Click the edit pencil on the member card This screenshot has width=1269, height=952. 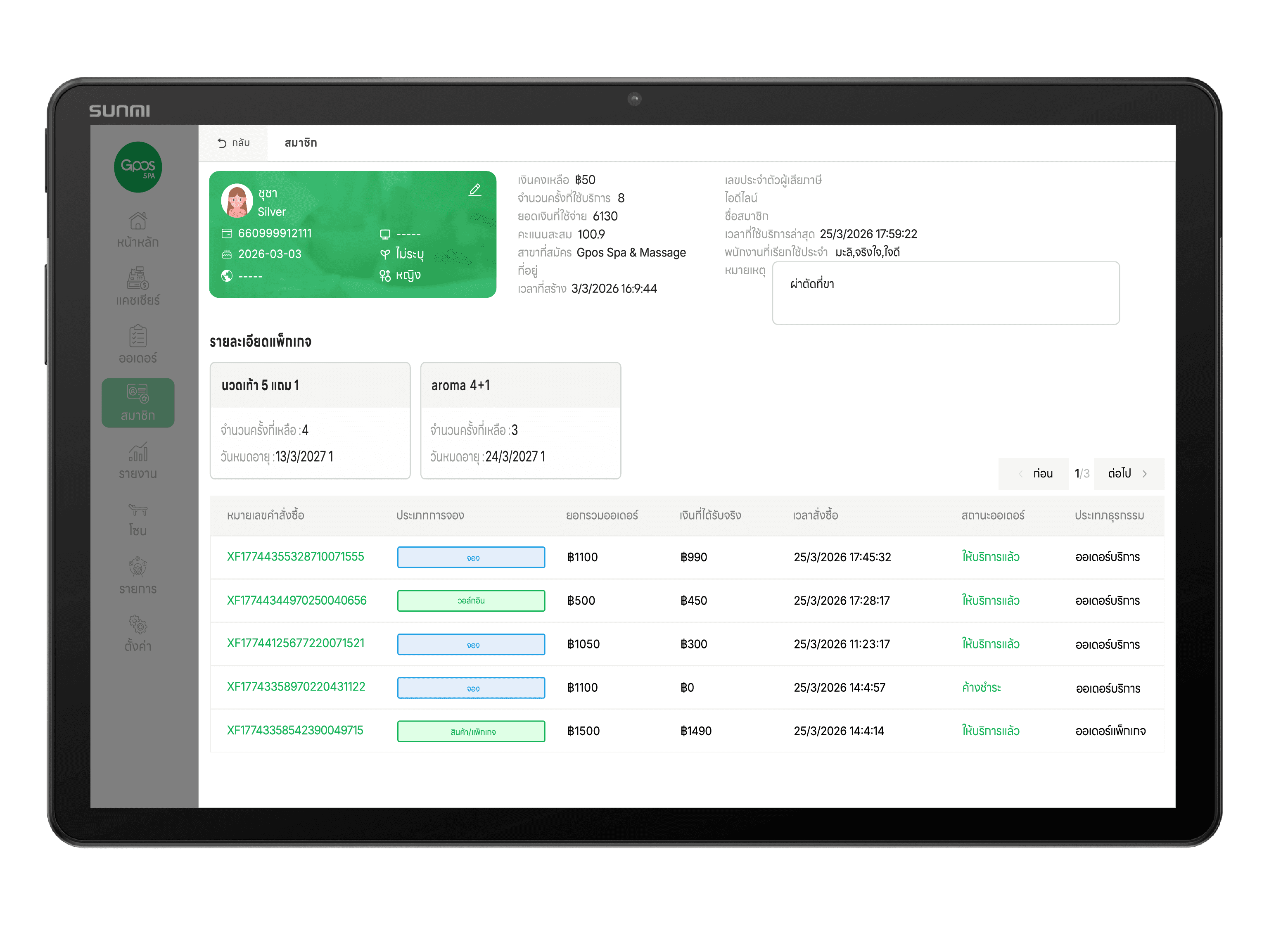tap(474, 190)
